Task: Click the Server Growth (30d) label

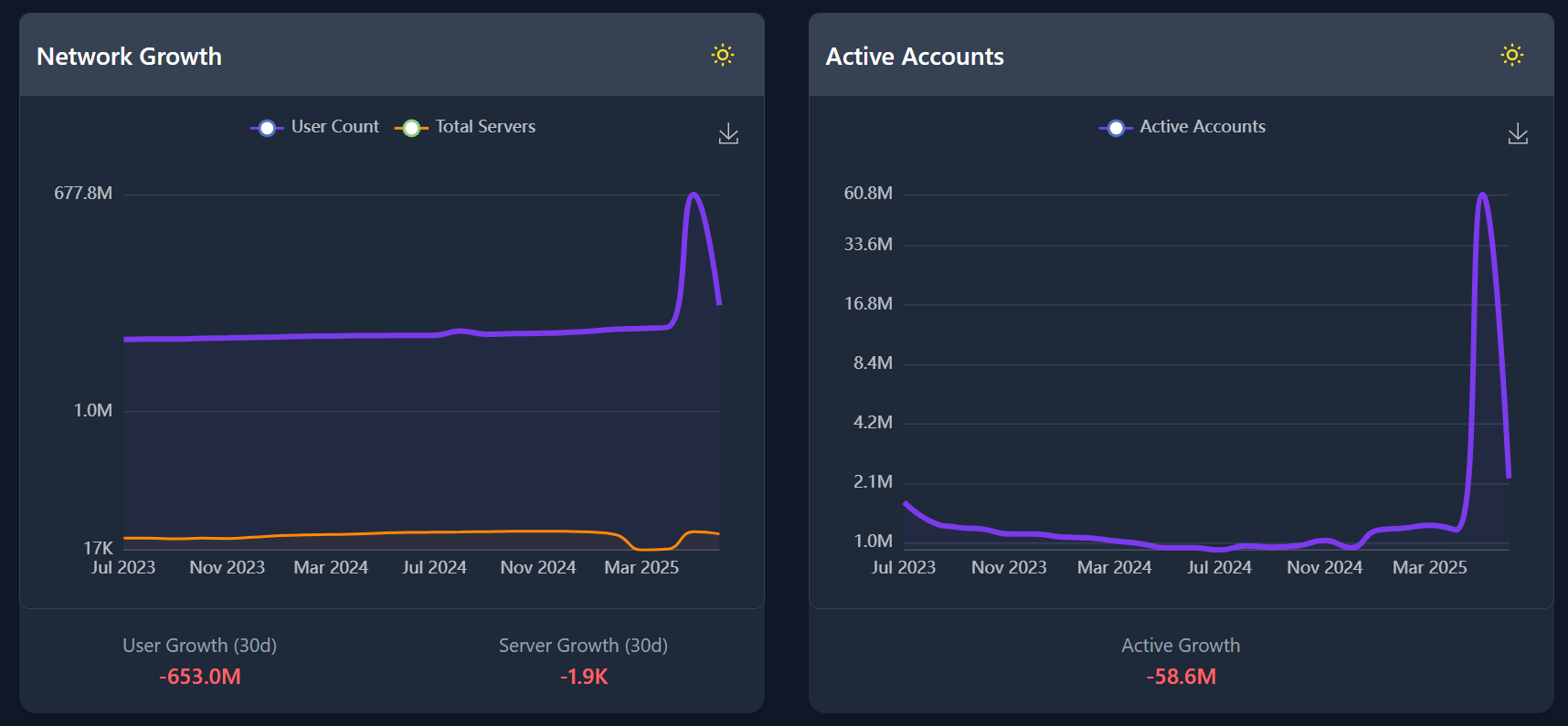Action: [x=583, y=646]
